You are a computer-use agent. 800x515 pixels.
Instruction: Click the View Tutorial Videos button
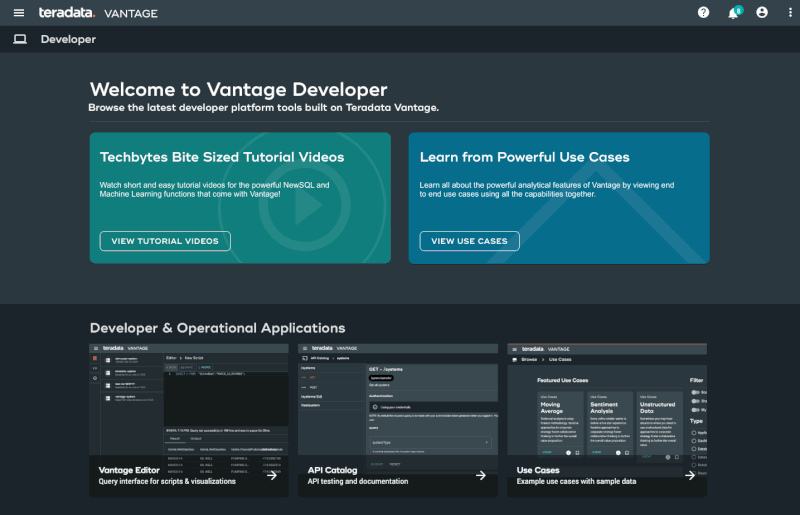[x=165, y=241]
